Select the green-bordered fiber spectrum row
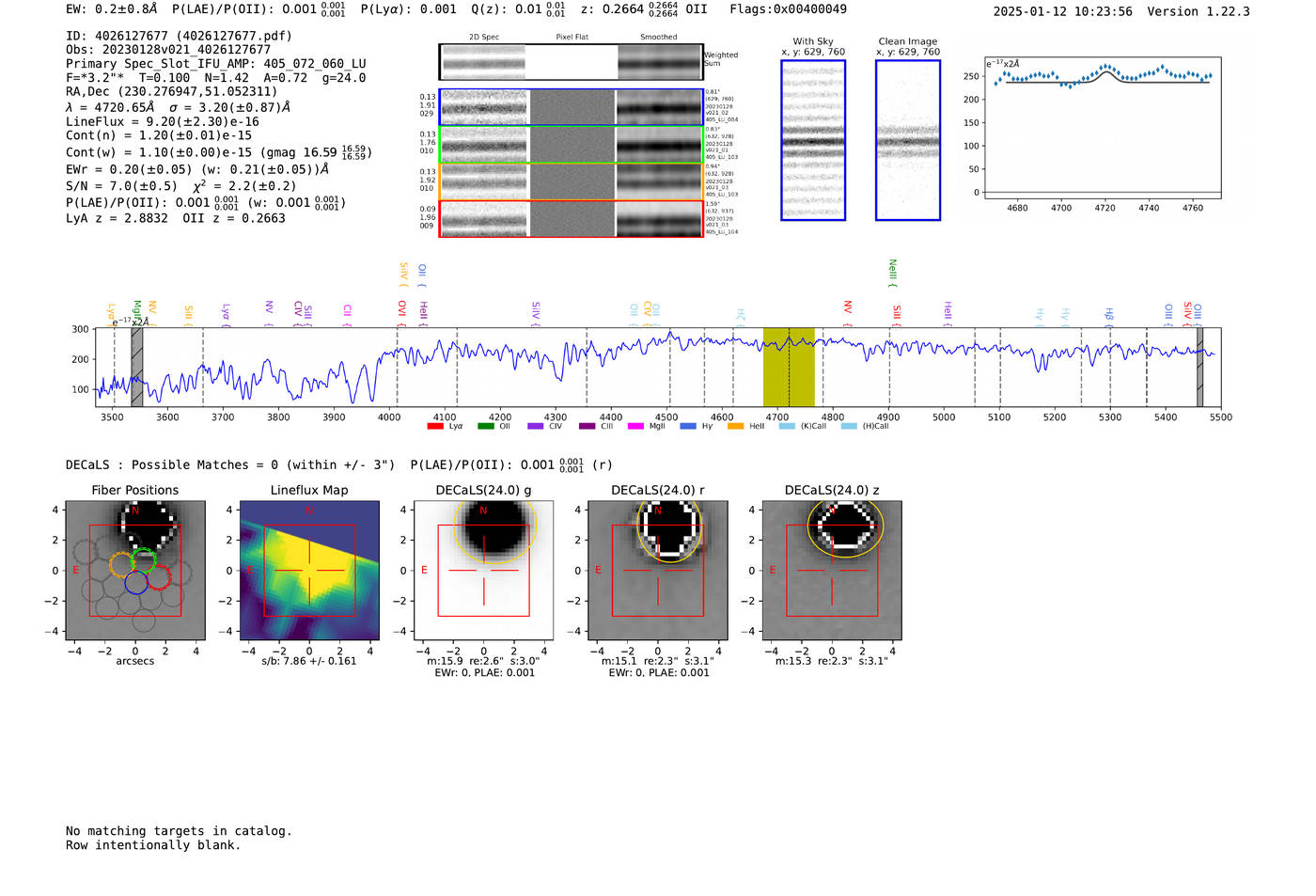Image resolution: width=1316 pixels, height=896 pixels. (571, 145)
